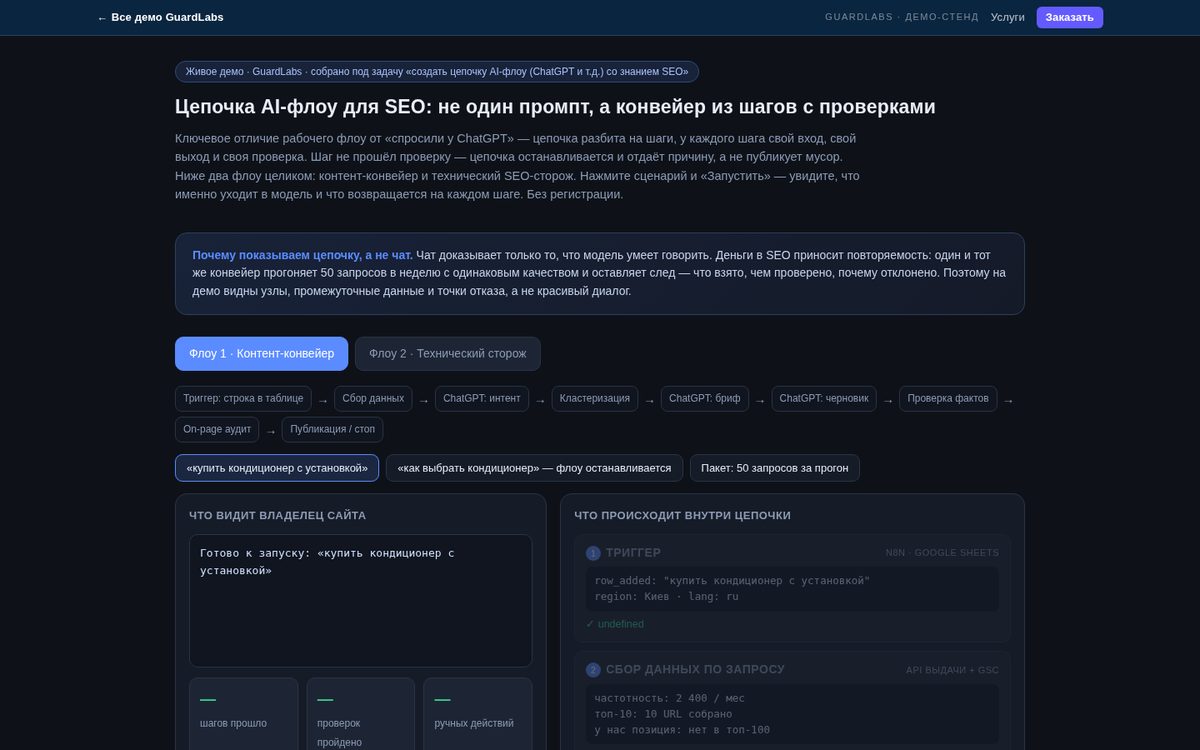Go back via «Все демо GuardLabs» link
The image size is (1200, 750).
pyautogui.click(x=160, y=17)
